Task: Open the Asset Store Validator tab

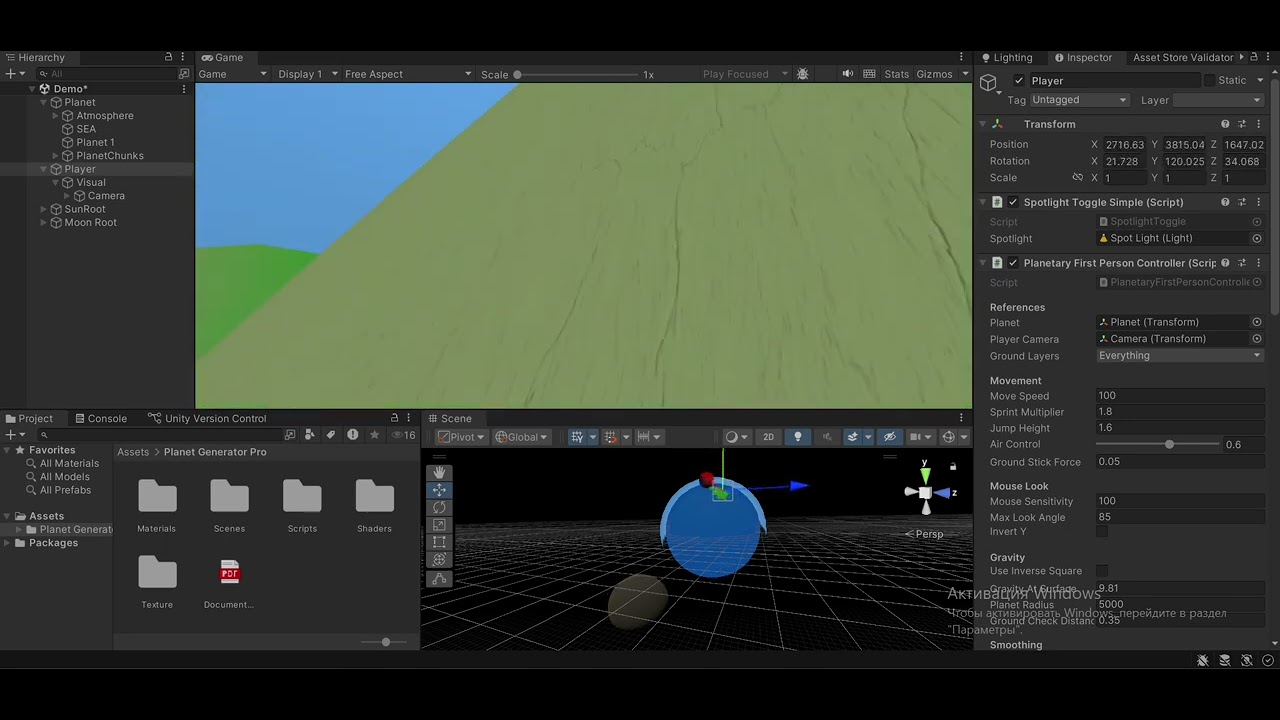Action: coord(1182,57)
